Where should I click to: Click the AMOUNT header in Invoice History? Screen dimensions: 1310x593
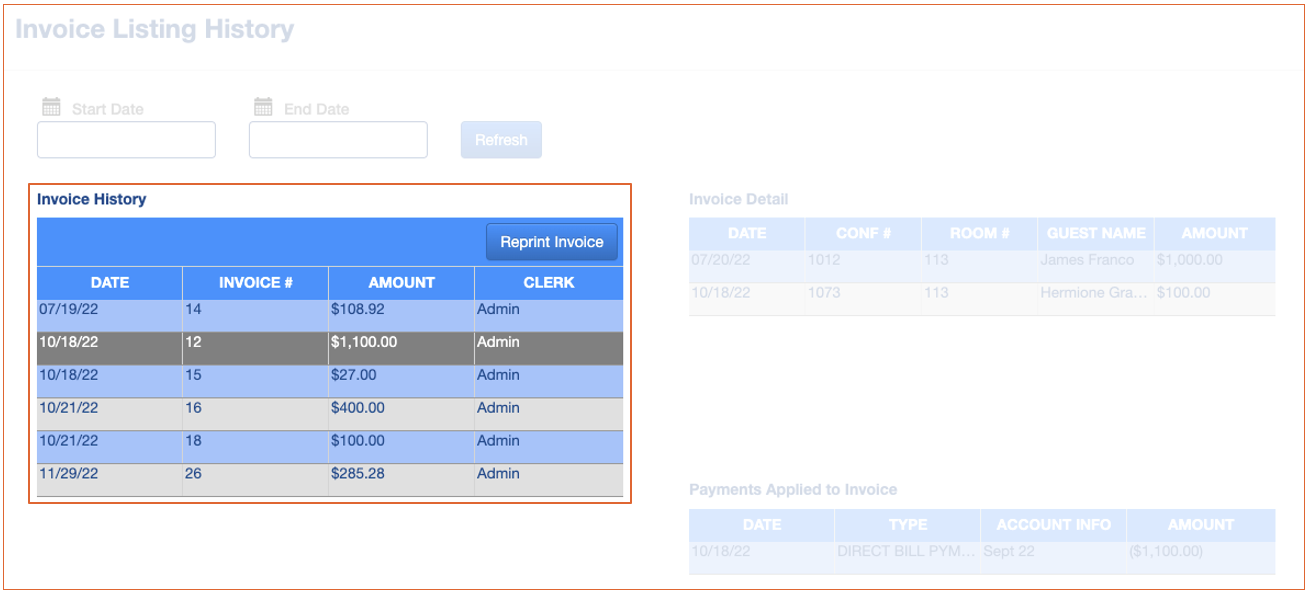401,282
